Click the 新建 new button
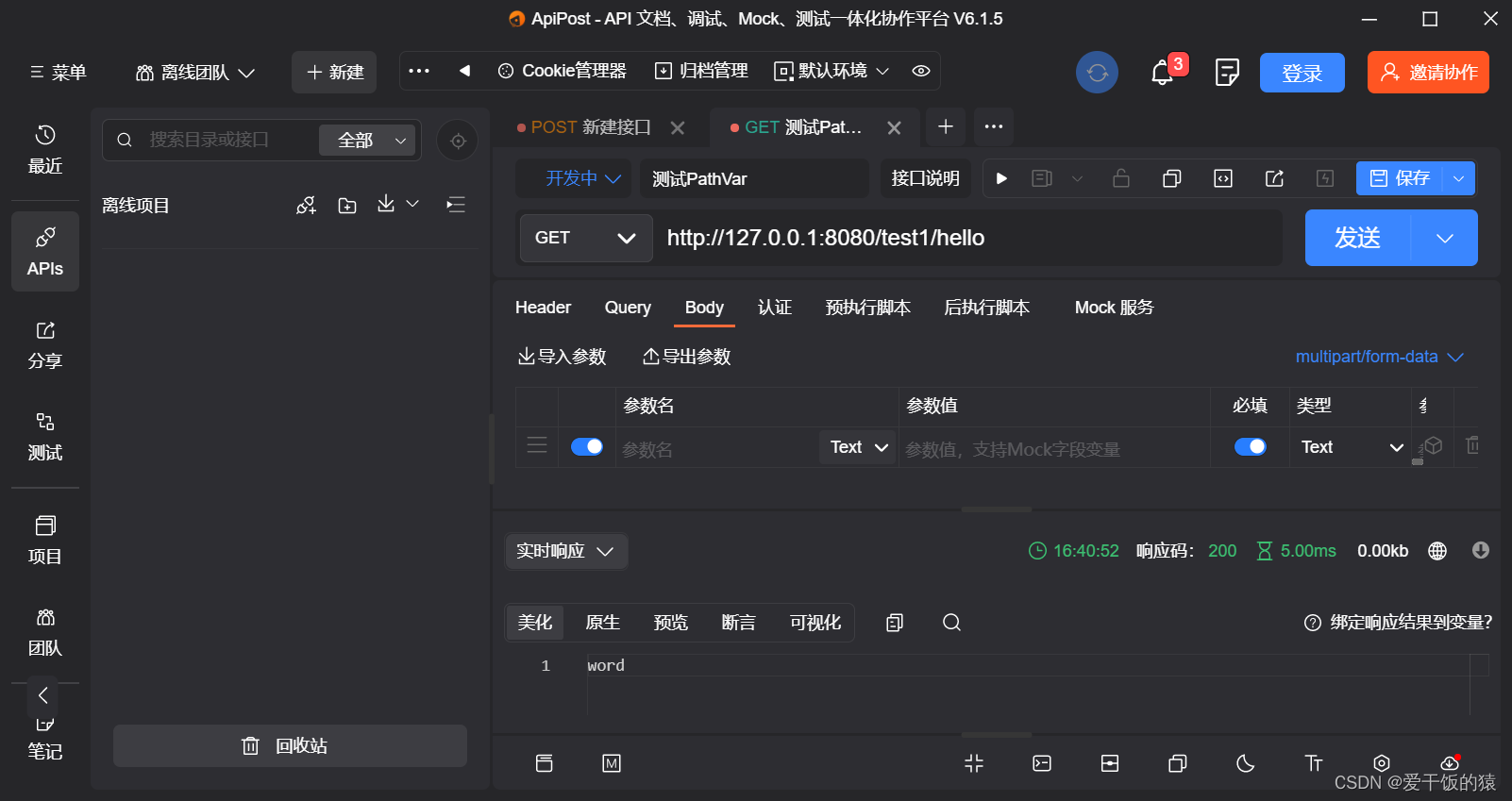Image resolution: width=1512 pixels, height=801 pixels. 334,73
